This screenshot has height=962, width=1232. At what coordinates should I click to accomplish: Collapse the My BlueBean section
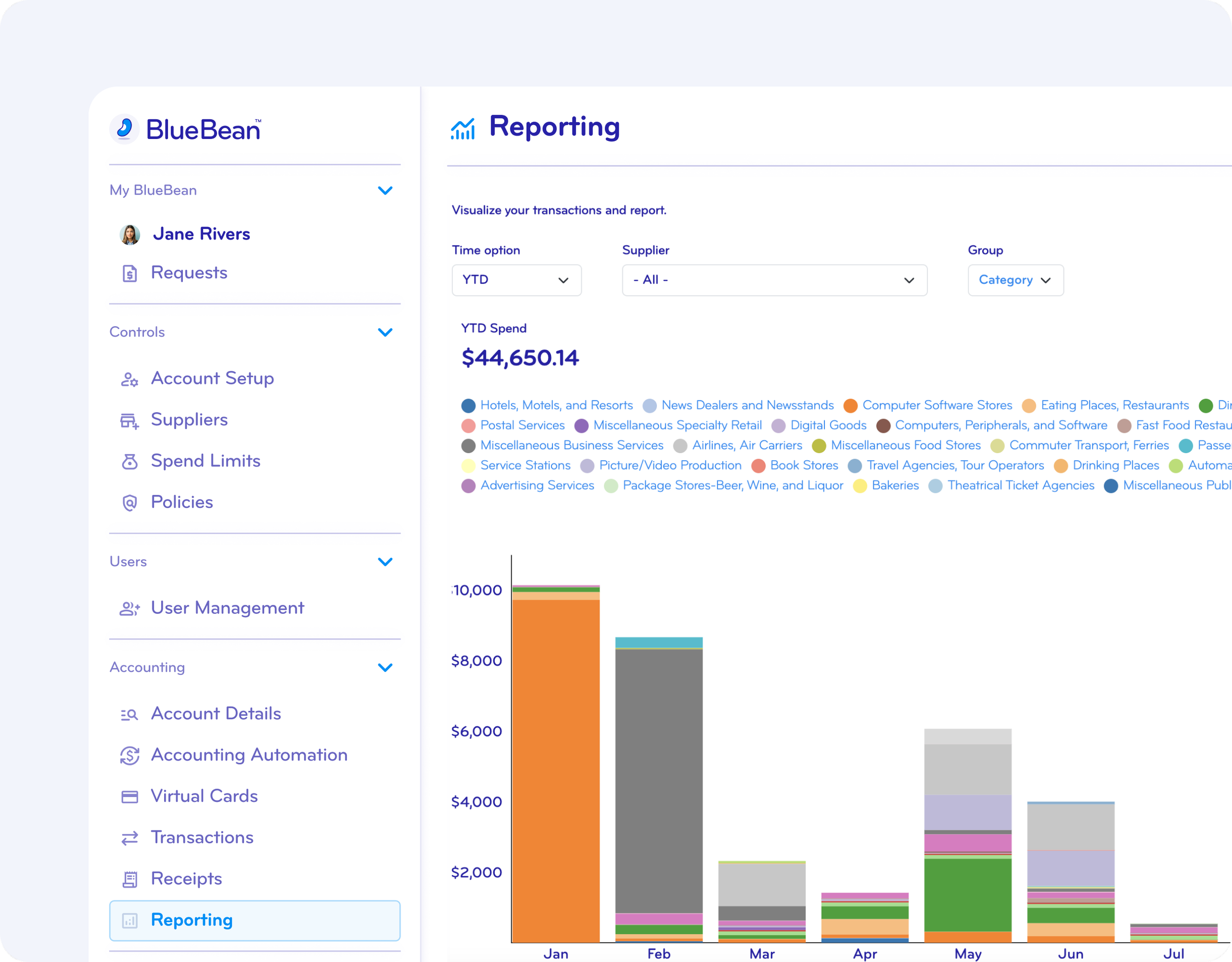[386, 190]
